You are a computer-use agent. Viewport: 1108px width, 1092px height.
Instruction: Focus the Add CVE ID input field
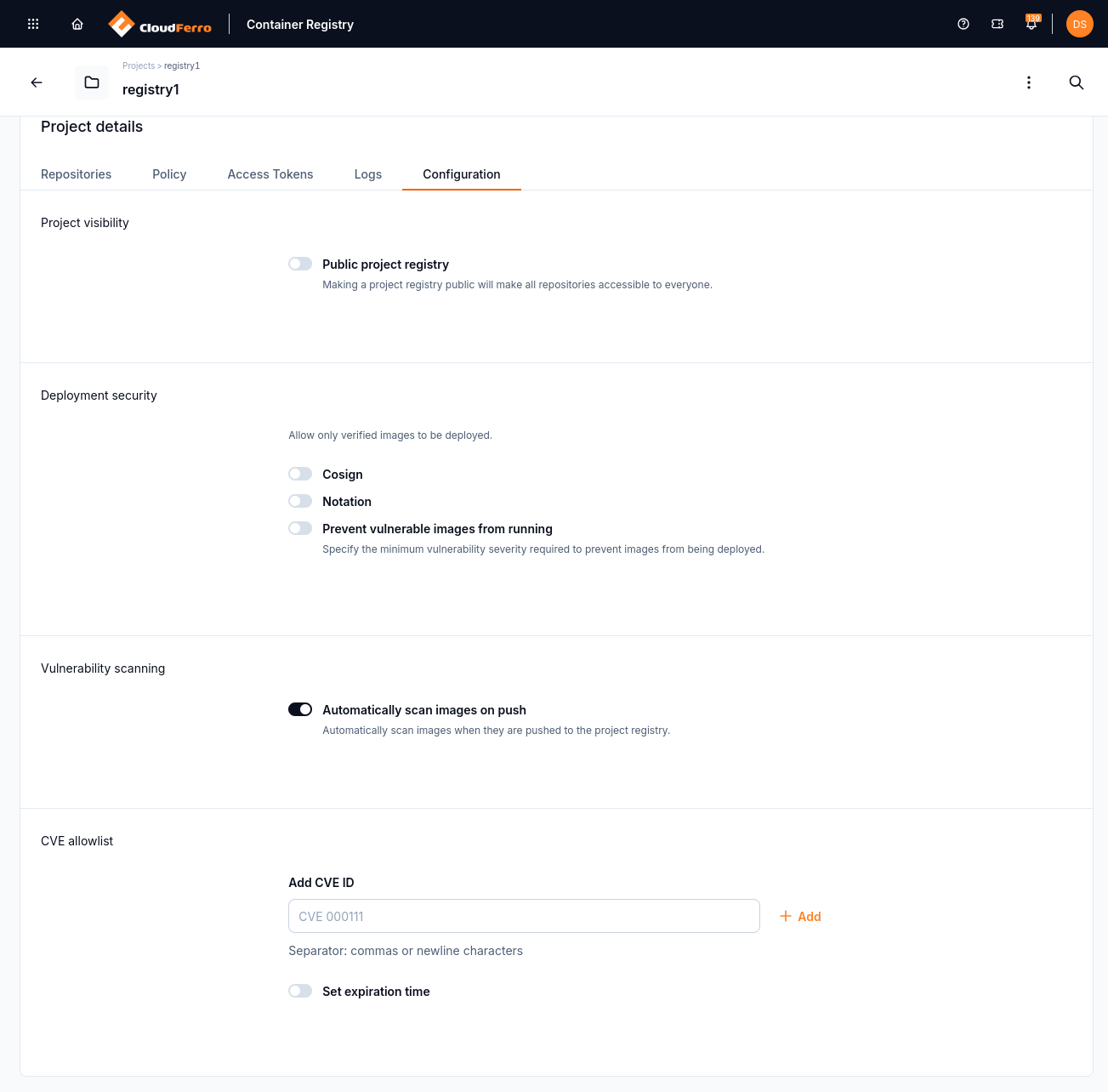[524, 916]
